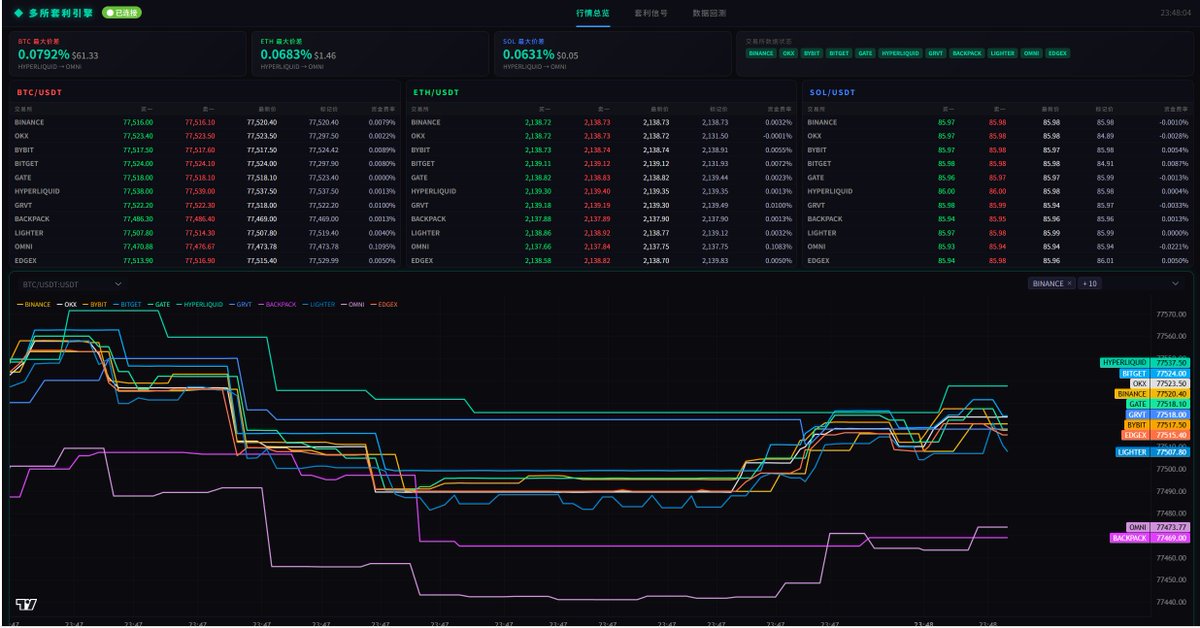This screenshot has height=628, width=1200.
Task: Click the green connected status badge
Action: tap(121, 13)
